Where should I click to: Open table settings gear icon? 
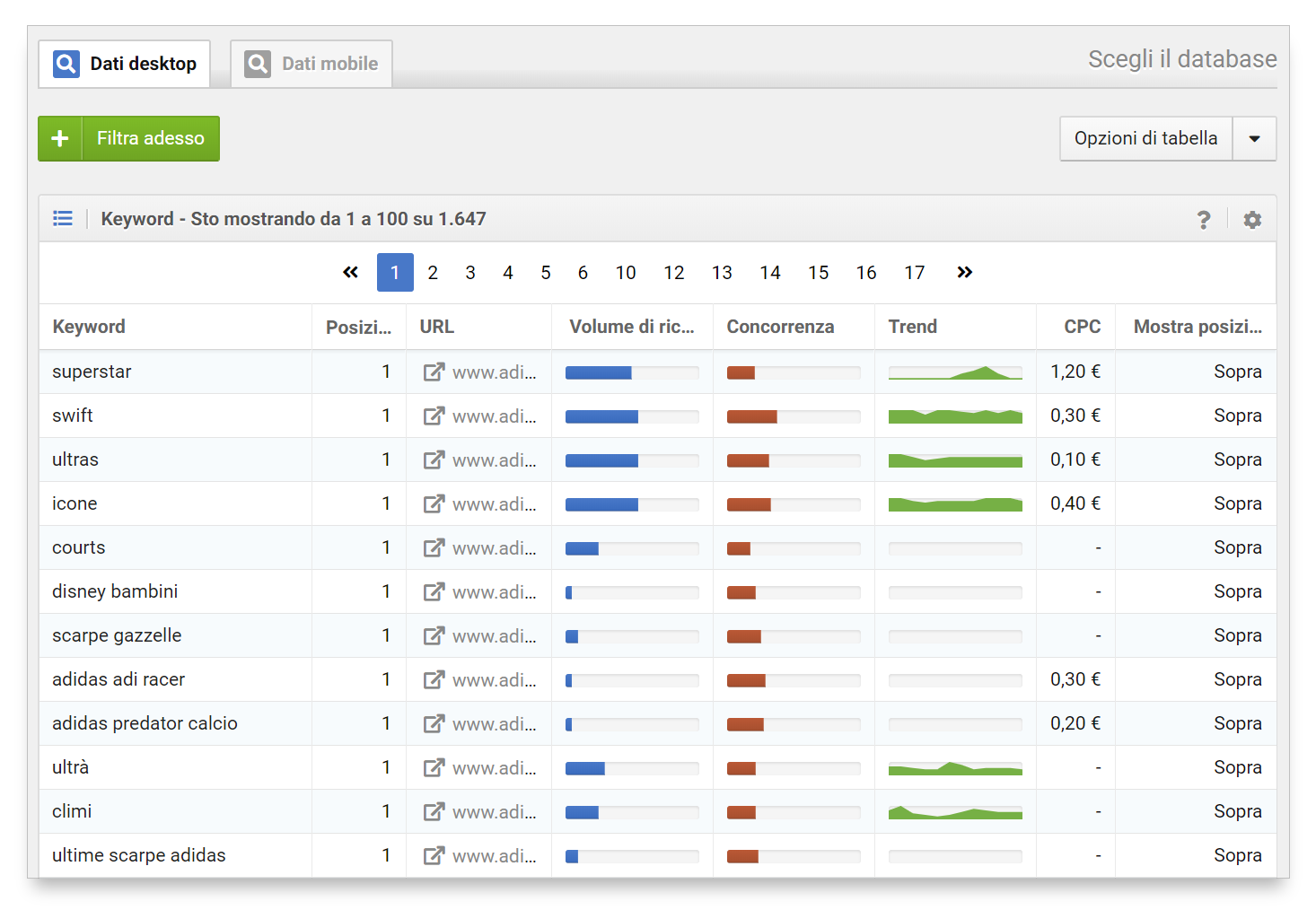pos(1252,220)
